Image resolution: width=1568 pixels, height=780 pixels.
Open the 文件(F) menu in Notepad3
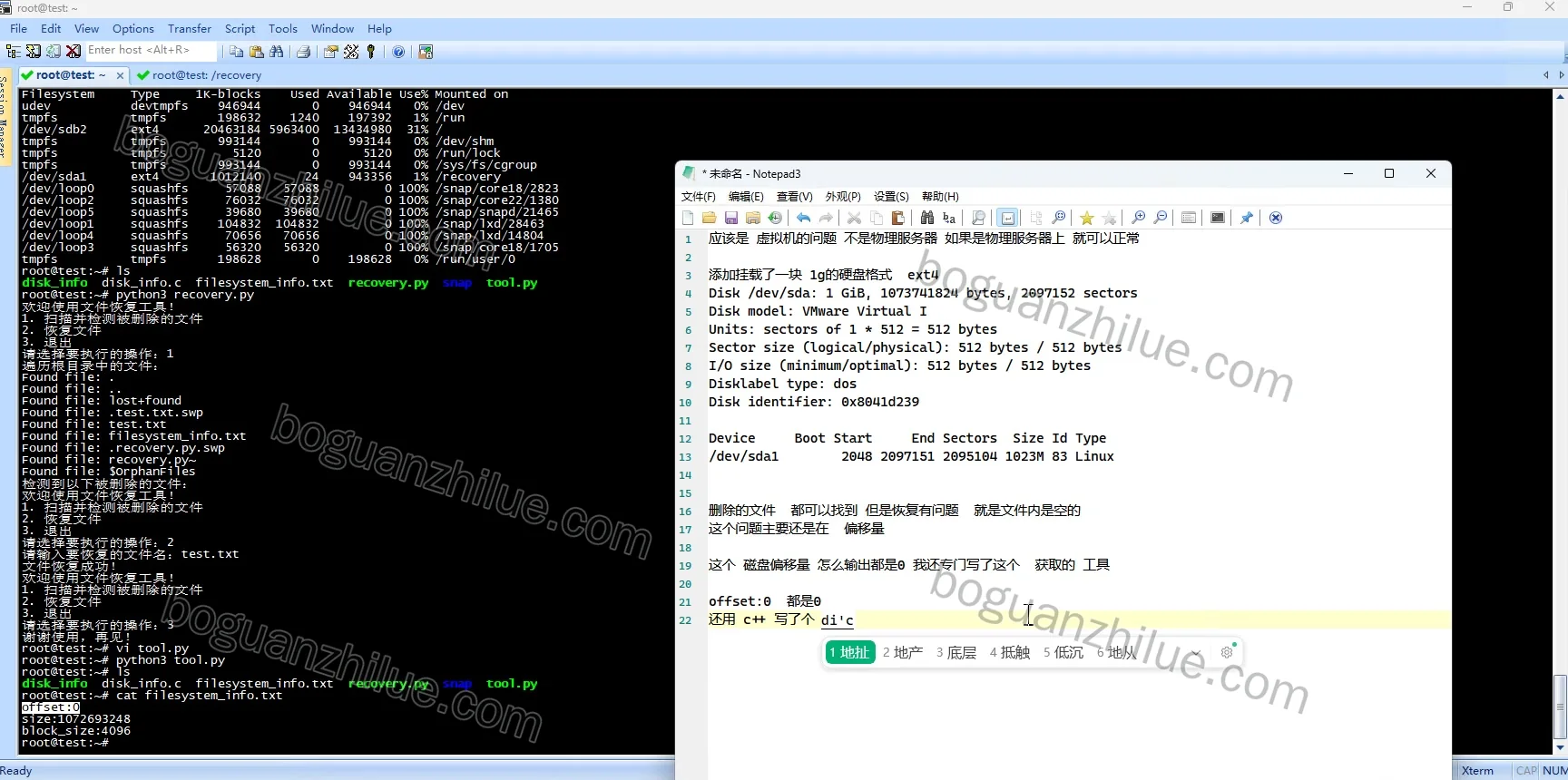[698, 196]
